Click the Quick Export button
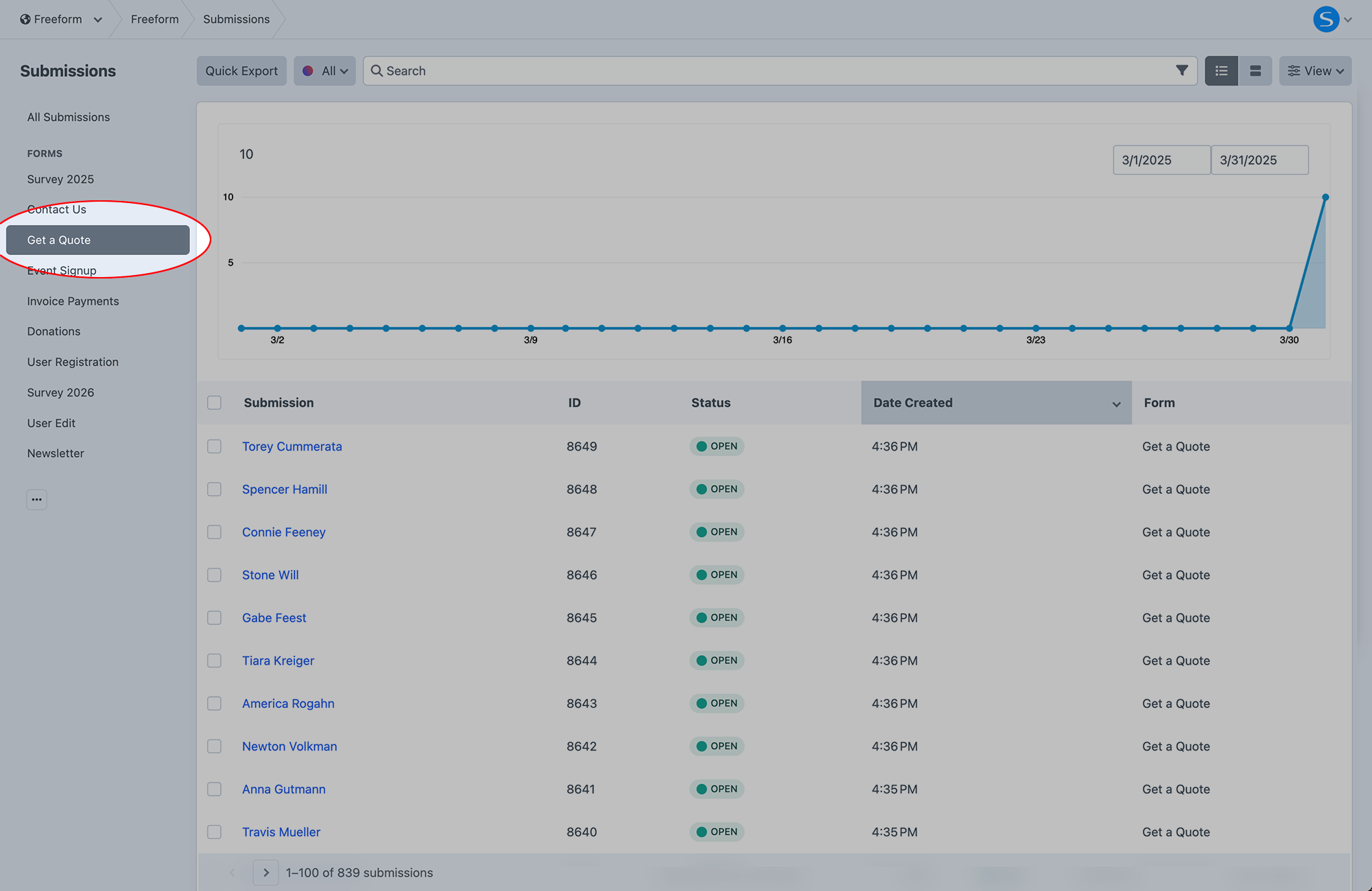Viewport: 1372px width, 891px height. 241,70
